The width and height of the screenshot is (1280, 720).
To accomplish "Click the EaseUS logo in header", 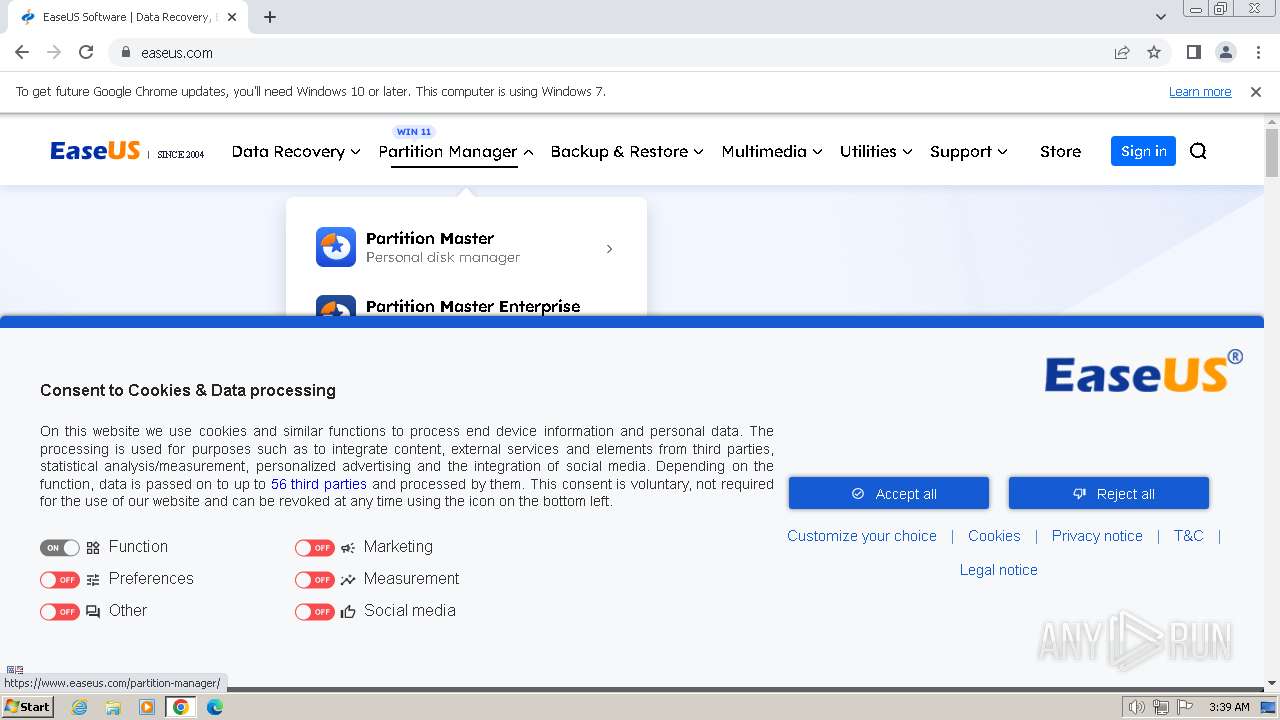I will click(95, 151).
